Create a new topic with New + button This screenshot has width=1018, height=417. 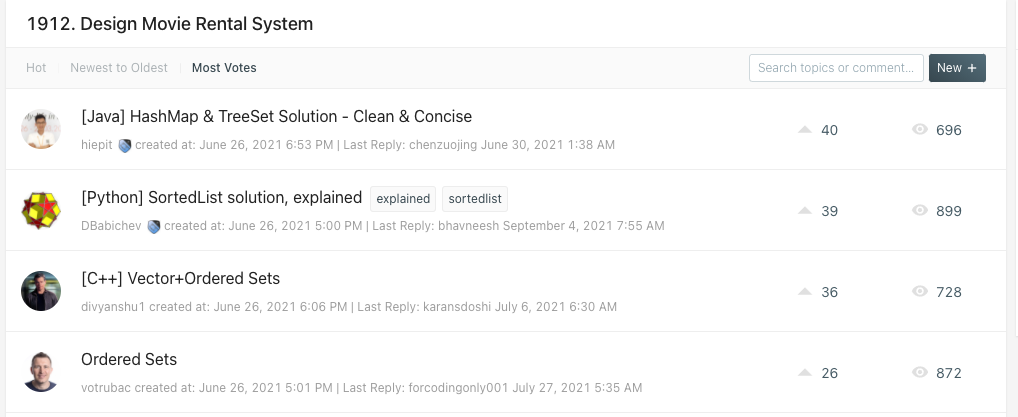pos(957,68)
